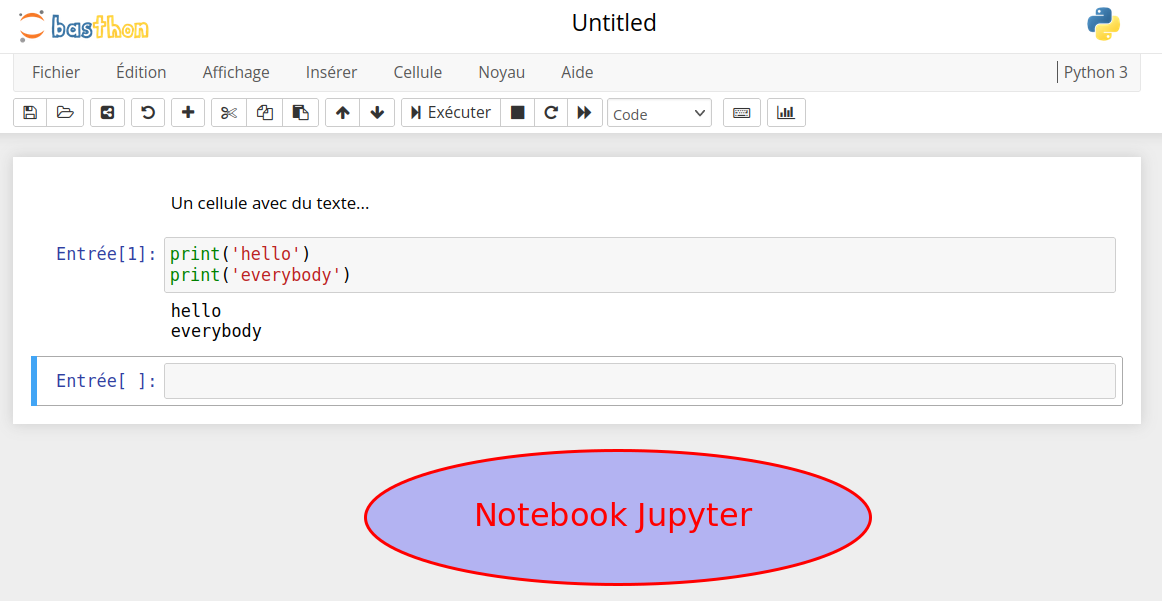Expand the Code cell type dropdown
This screenshot has height=601, width=1162.
coord(659,114)
